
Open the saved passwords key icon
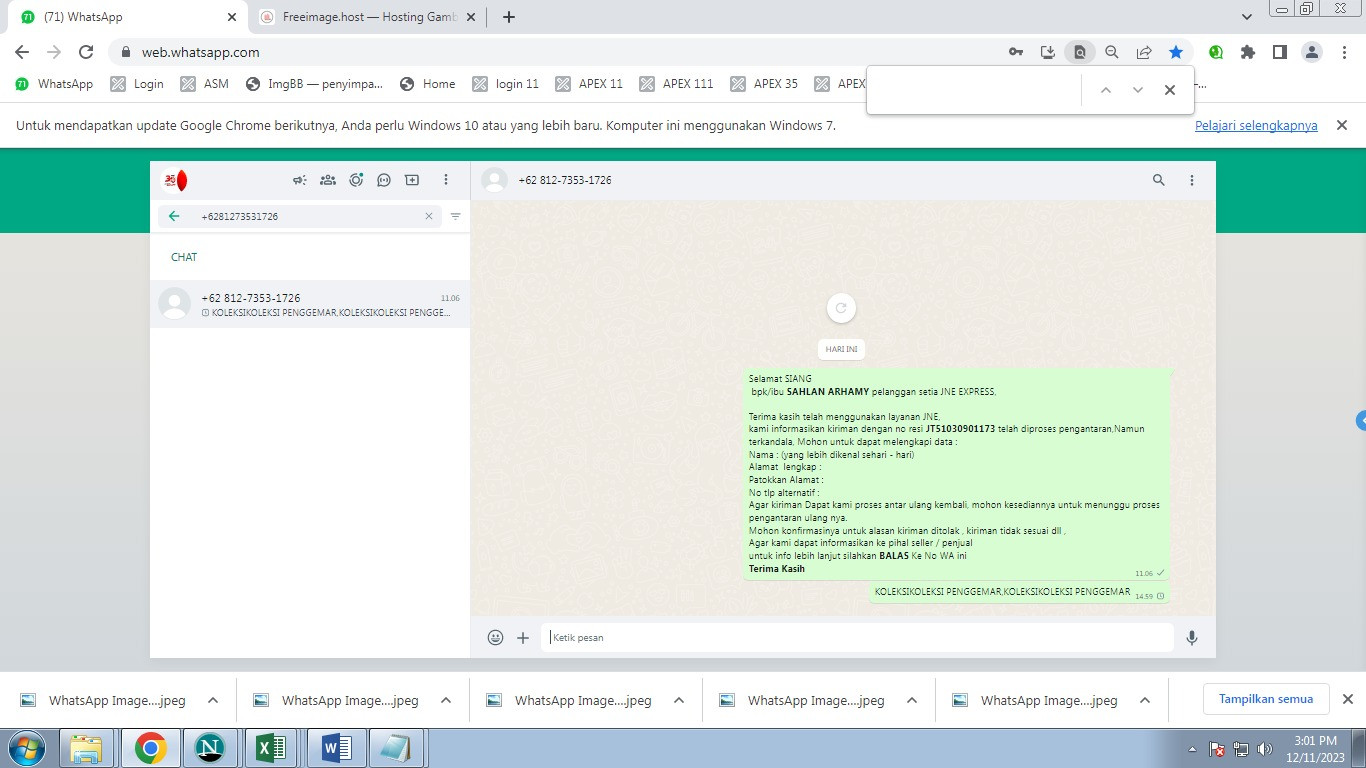1016,52
